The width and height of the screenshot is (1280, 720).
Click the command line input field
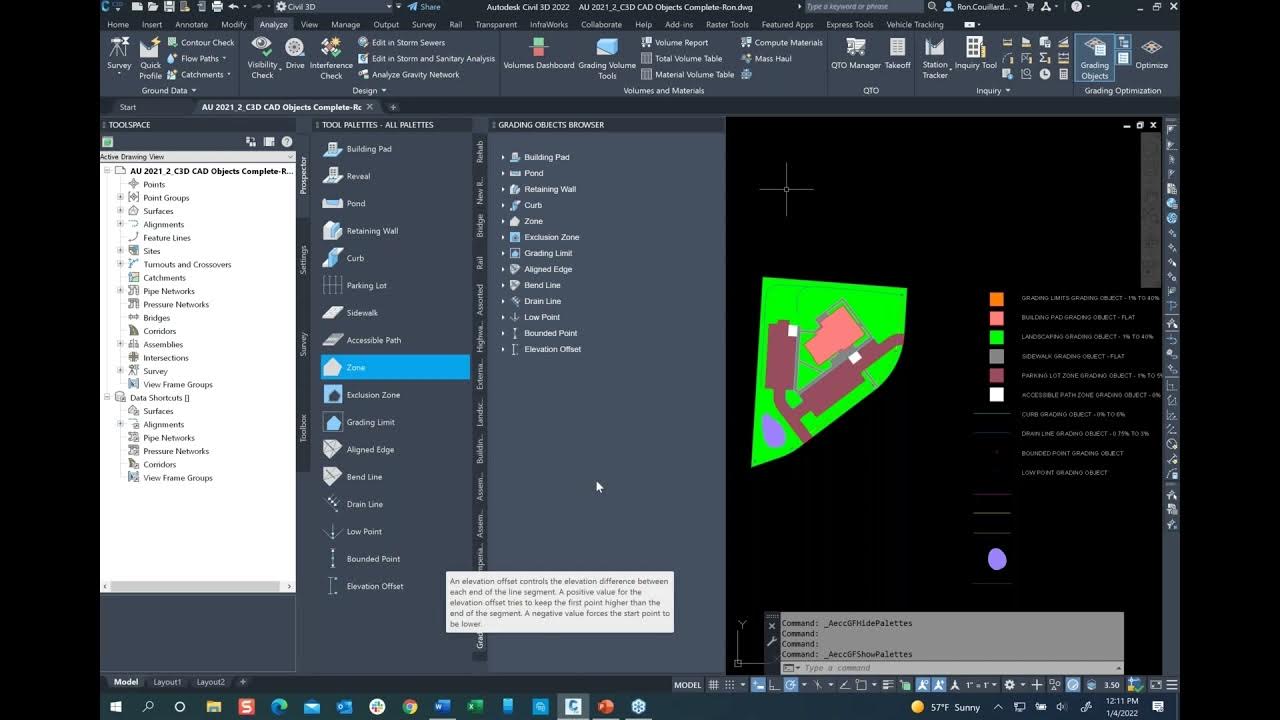point(955,668)
